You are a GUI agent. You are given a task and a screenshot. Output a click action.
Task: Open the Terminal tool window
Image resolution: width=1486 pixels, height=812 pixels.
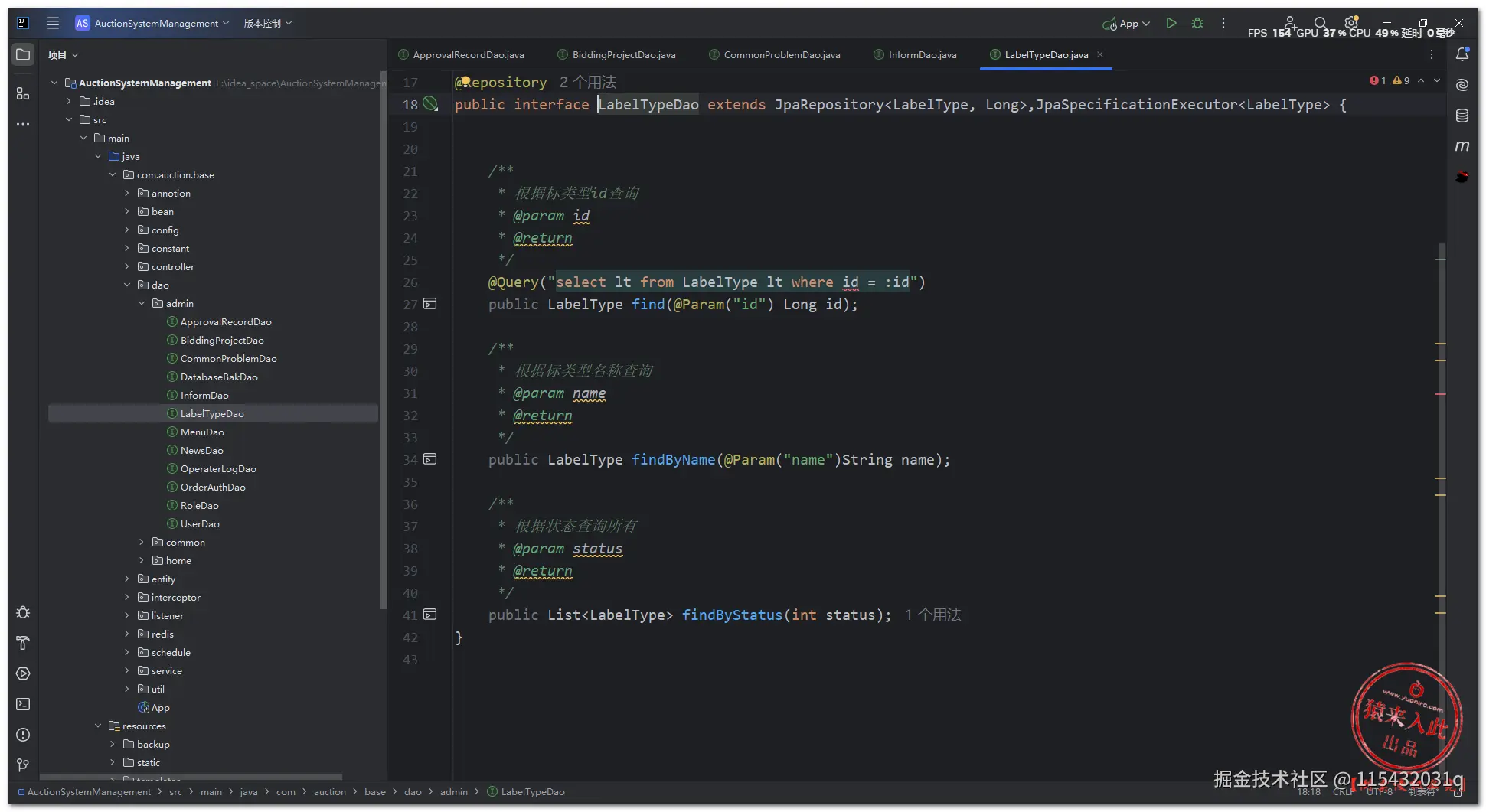click(x=23, y=704)
